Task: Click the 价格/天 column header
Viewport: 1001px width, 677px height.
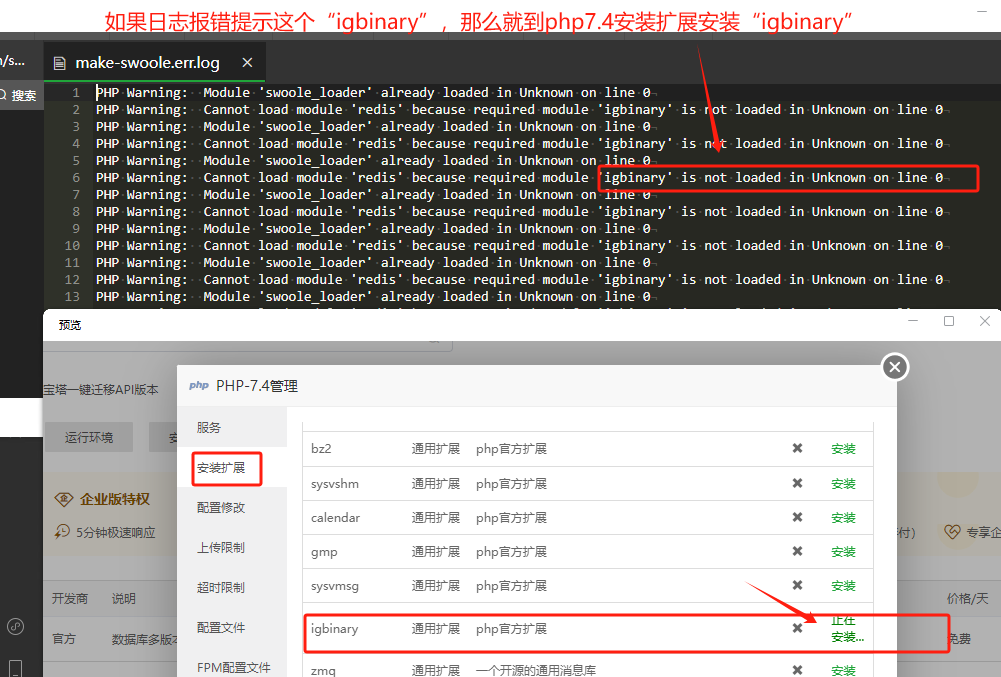Action: [x=967, y=598]
